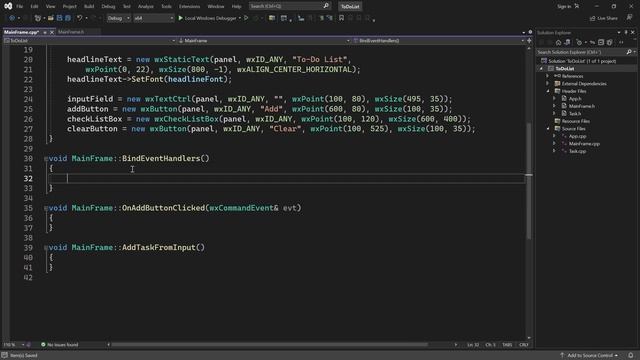Click the navigate backward toolbar icon
Screen dimensions: 640x360
click(x=12, y=18)
